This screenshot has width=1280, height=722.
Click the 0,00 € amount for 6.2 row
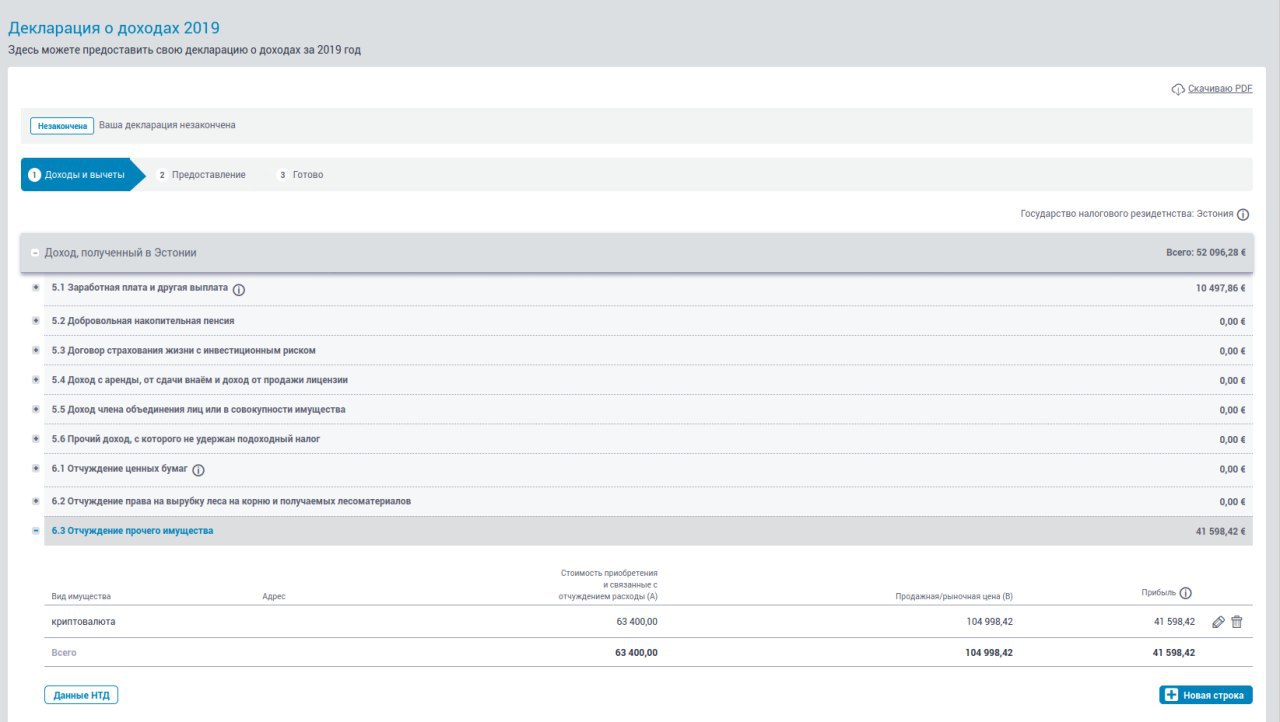tap(1232, 500)
